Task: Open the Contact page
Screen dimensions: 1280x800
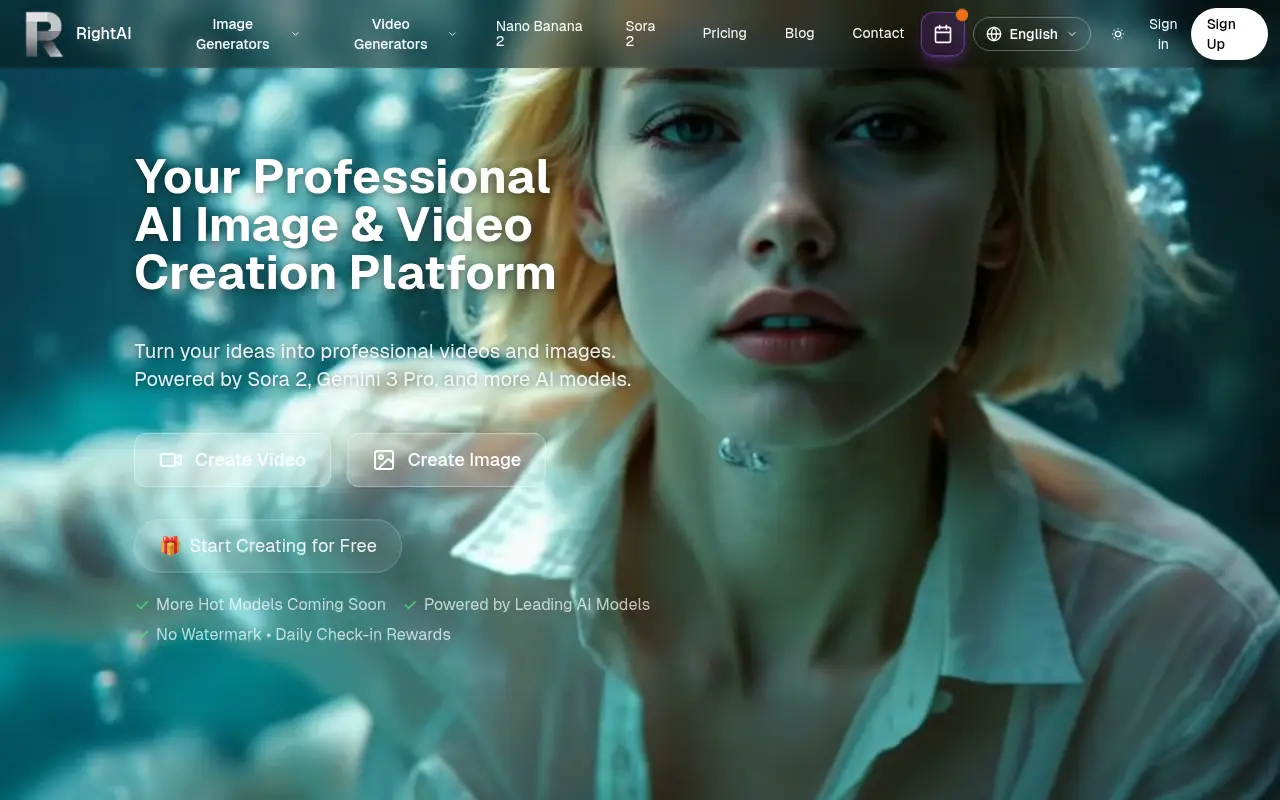Action: [x=878, y=34]
